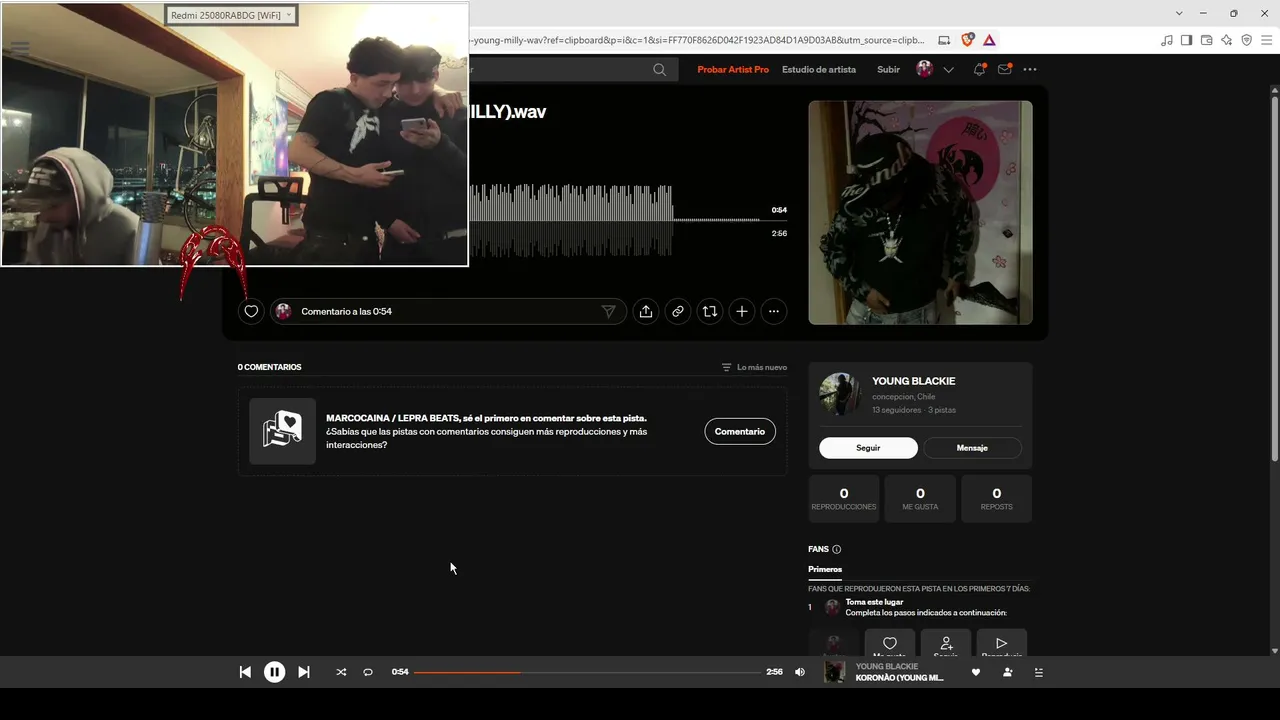Open Brave Rewards triangle icon
The image size is (1280, 720).
click(x=989, y=40)
